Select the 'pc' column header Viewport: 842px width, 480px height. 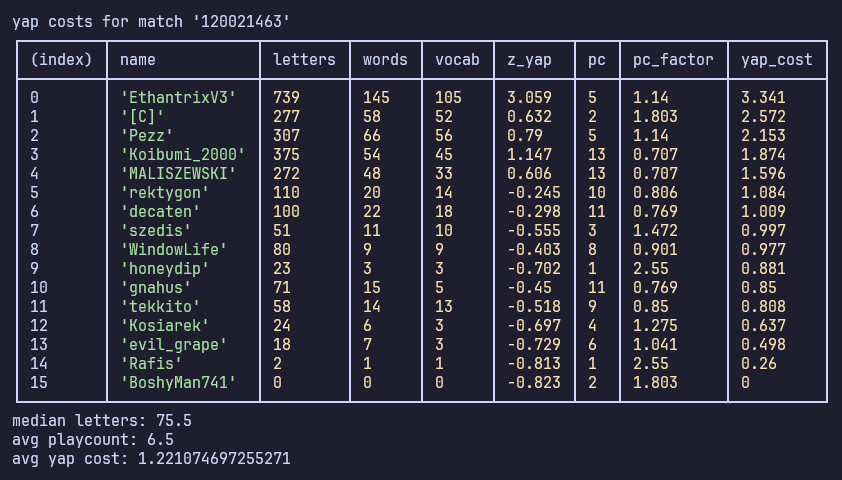tap(597, 61)
